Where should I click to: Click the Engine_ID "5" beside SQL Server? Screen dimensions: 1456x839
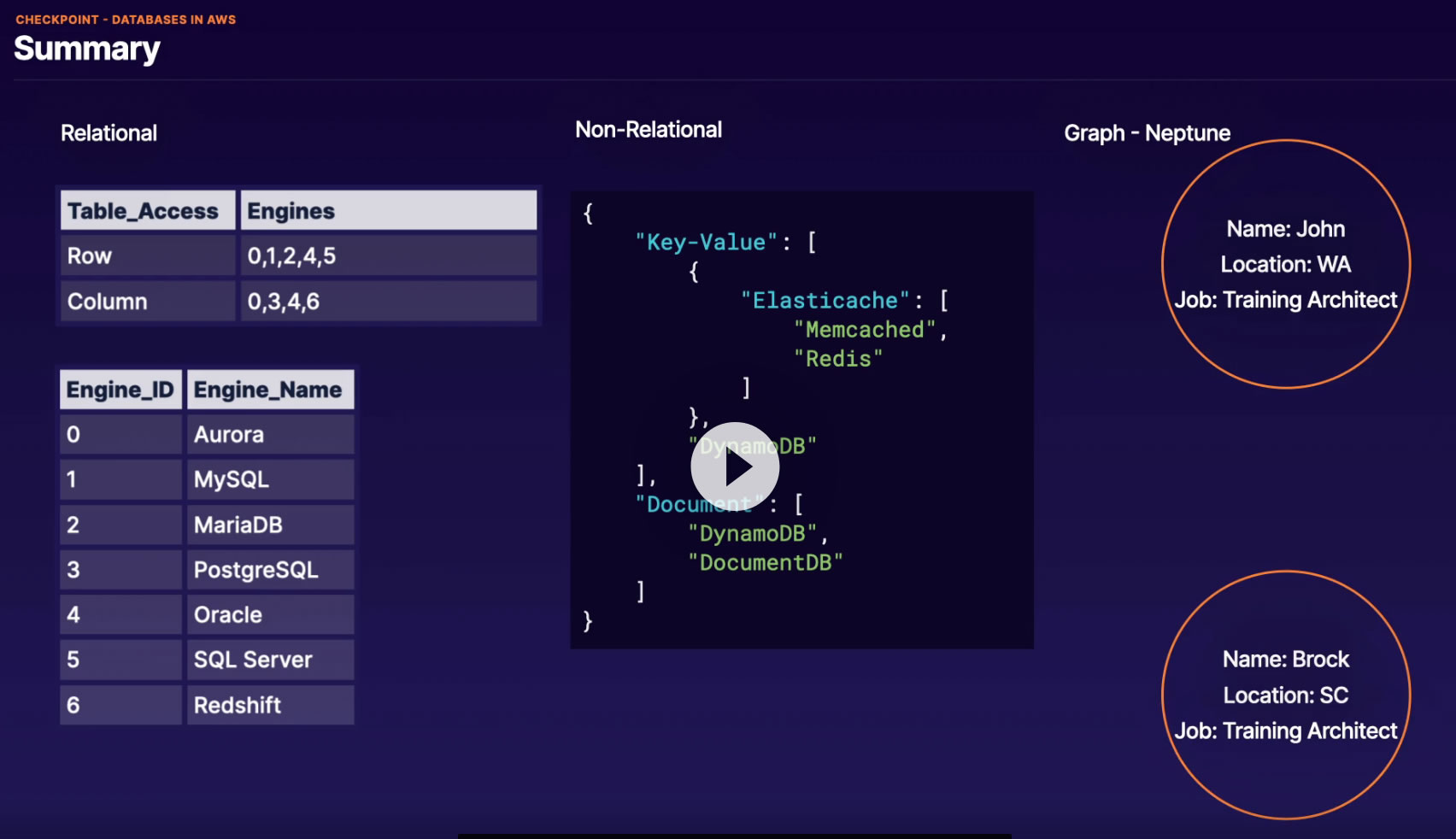click(x=120, y=660)
